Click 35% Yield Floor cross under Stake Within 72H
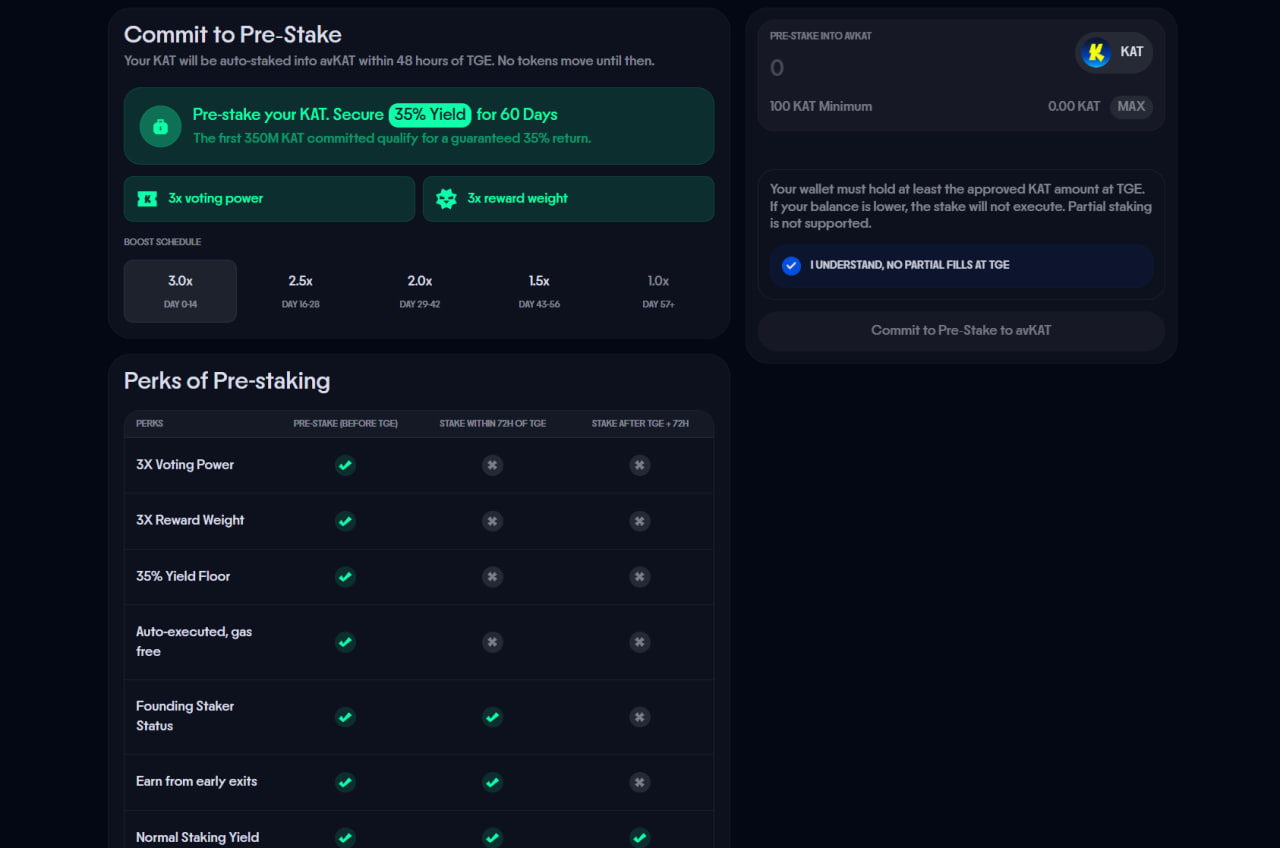 [x=492, y=577]
